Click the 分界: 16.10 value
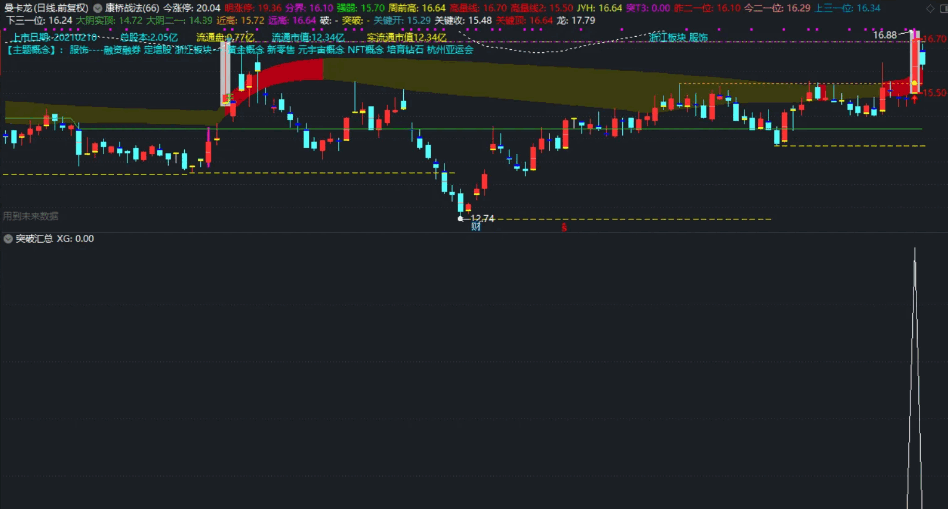The height and width of the screenshot is (509, 948). (309, 8)
